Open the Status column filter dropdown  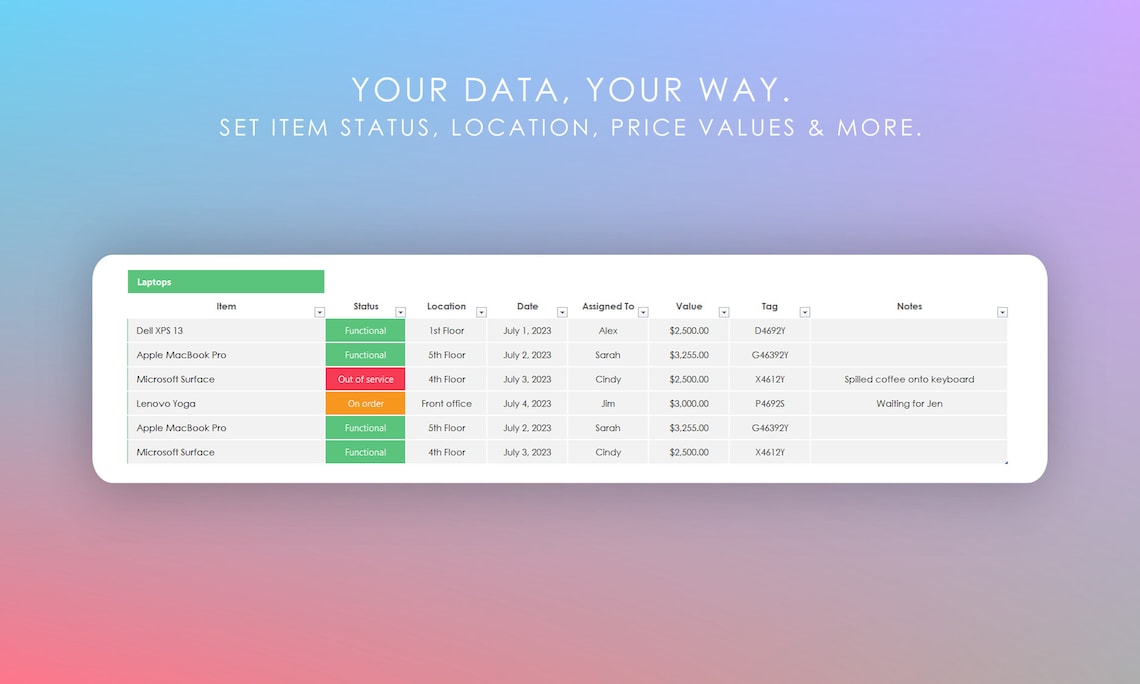[400, 311]
